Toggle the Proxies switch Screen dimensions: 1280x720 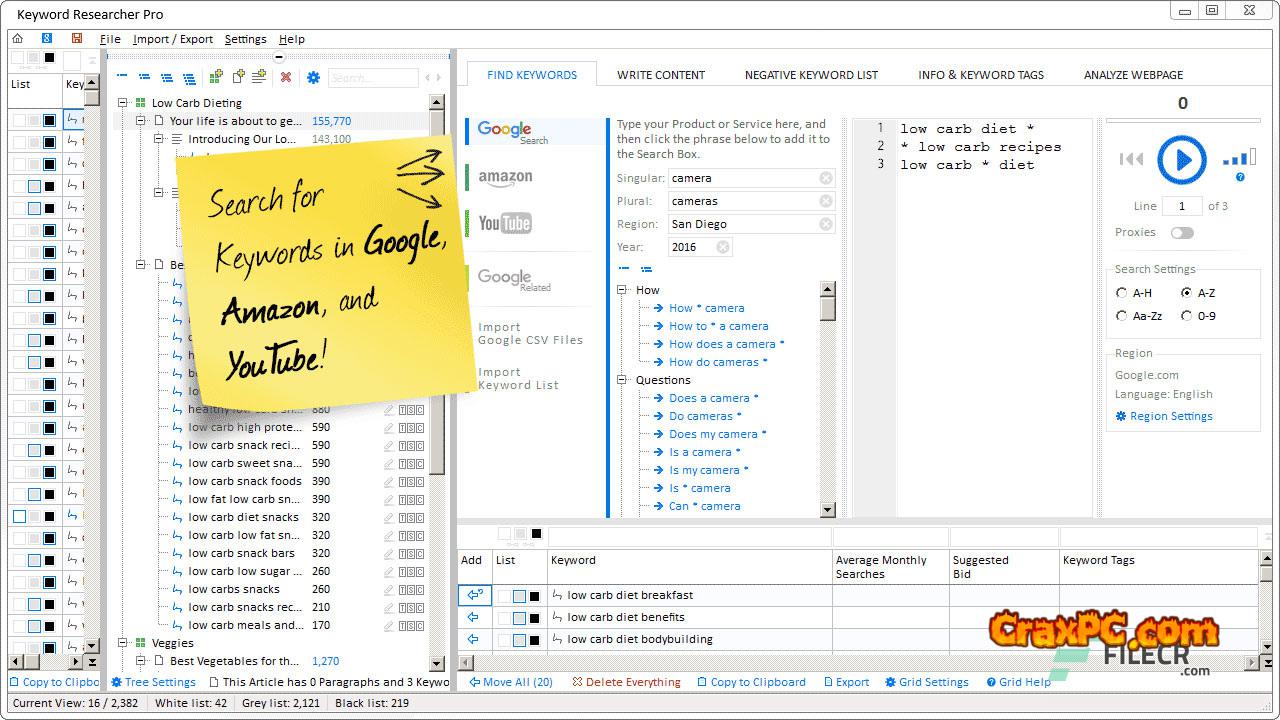click(x=1182, y=233)
